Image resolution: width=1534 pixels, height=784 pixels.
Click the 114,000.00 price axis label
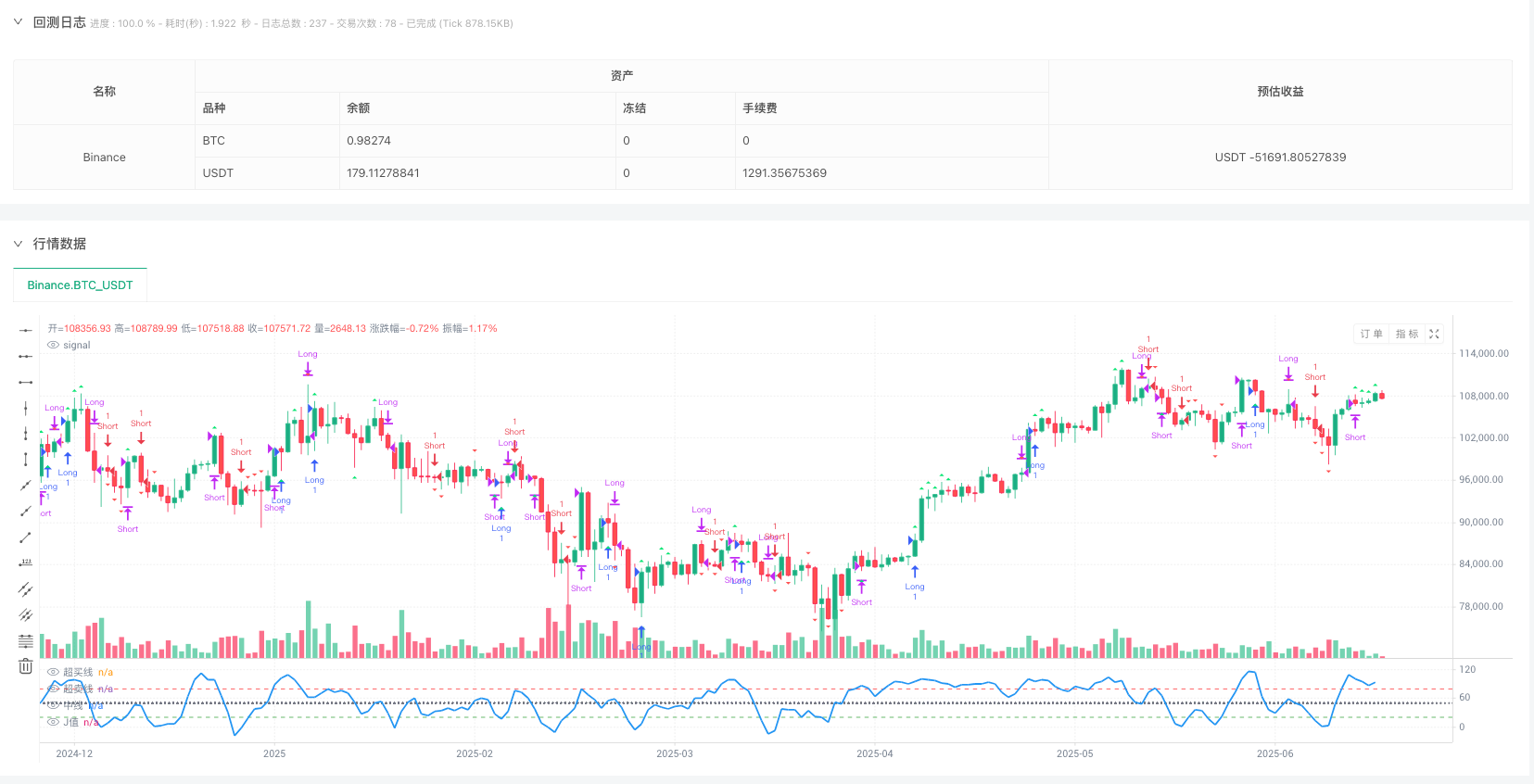tap(1483, 354)
